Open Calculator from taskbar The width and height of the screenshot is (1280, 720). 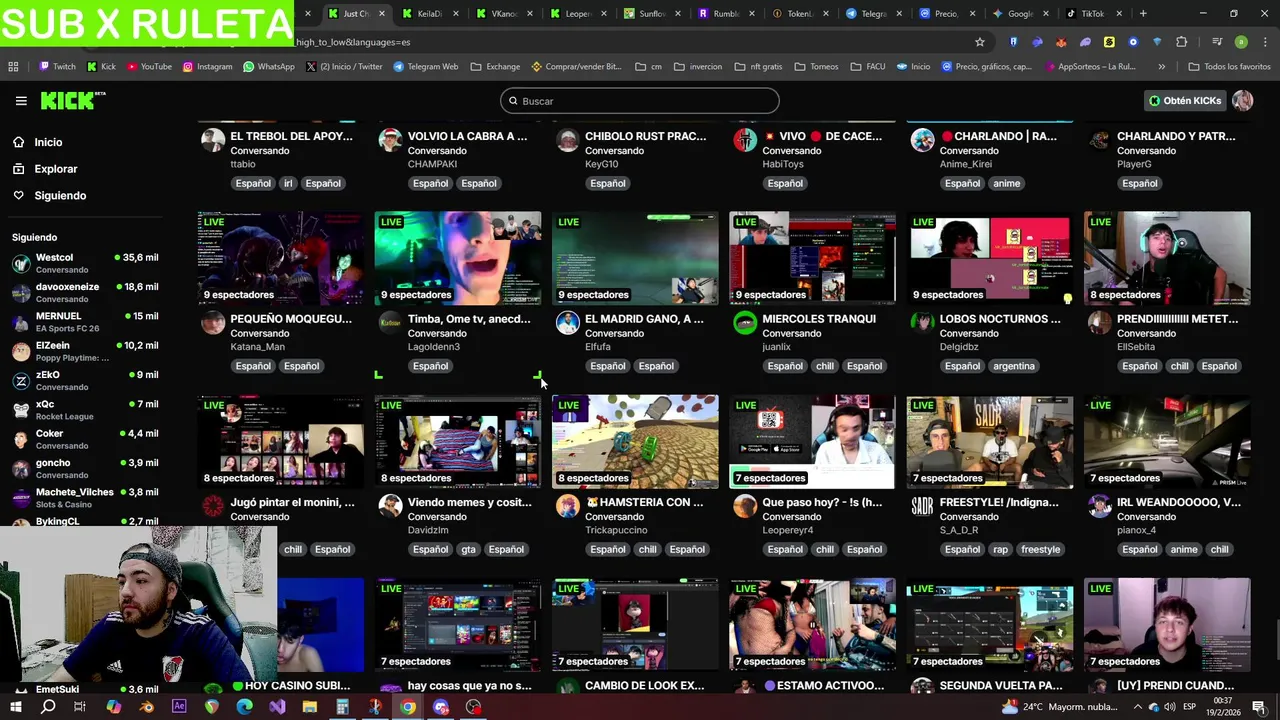342,707
